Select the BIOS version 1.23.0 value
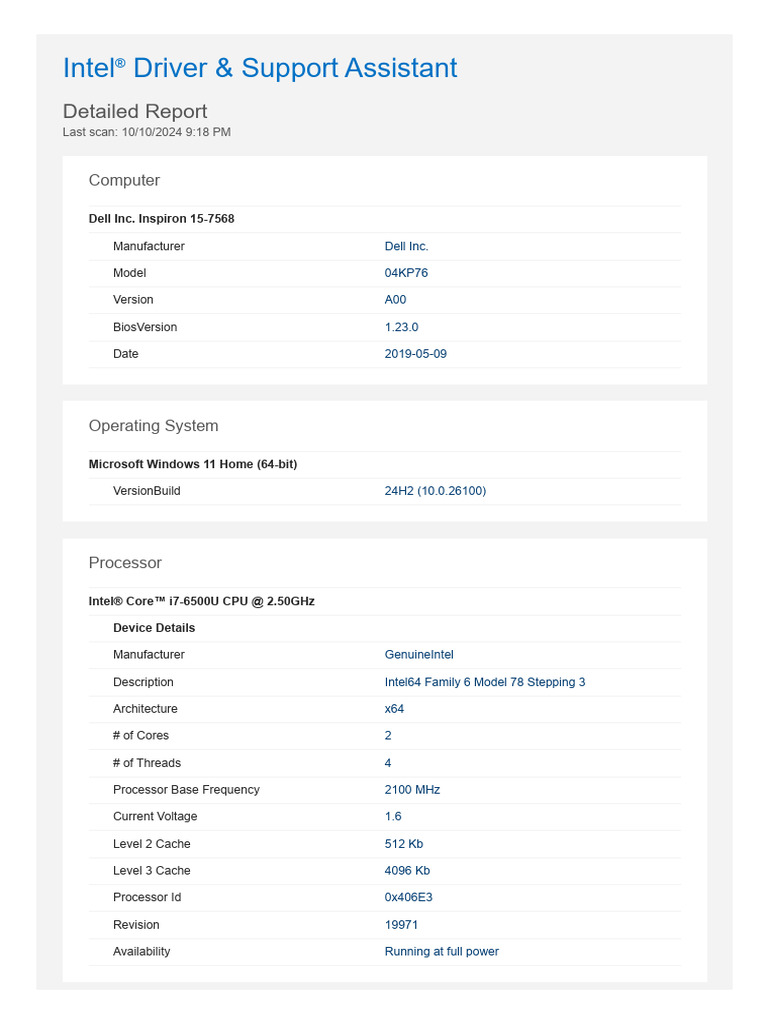The image size is (768, 1024). pyautogui.click(x=401, y=327)
